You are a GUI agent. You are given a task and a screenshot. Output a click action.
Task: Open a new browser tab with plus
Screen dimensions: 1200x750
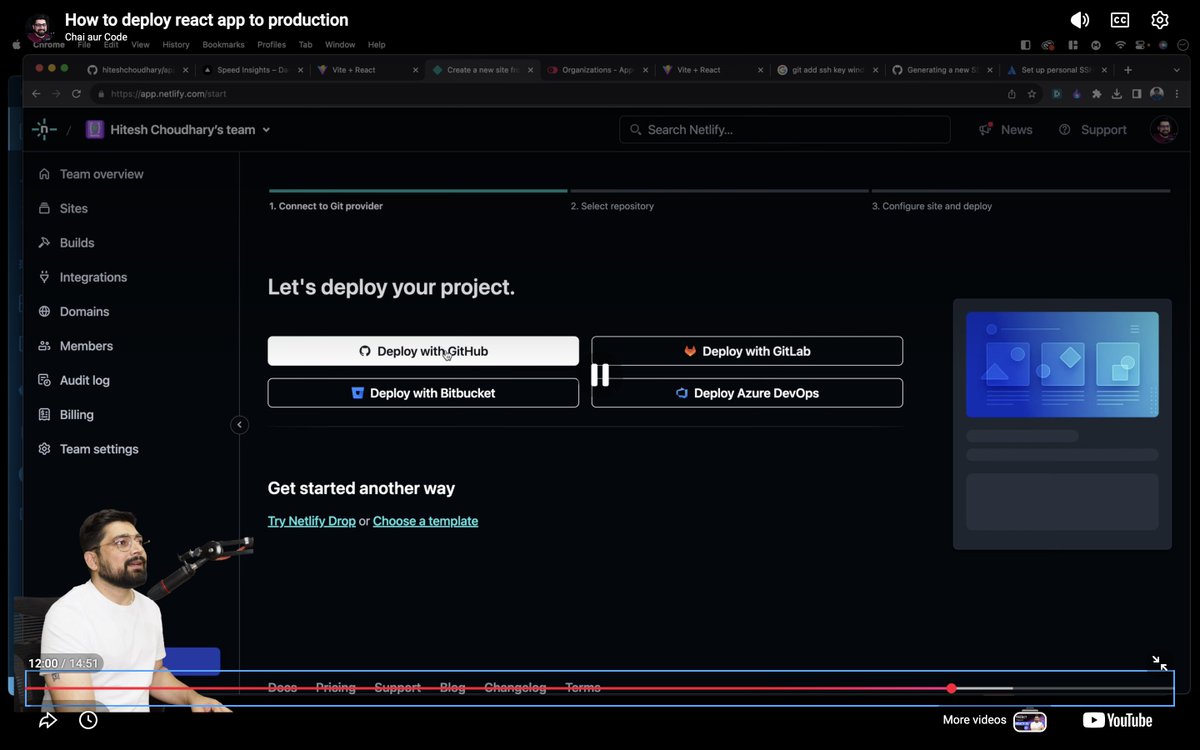coord(1128,70)
